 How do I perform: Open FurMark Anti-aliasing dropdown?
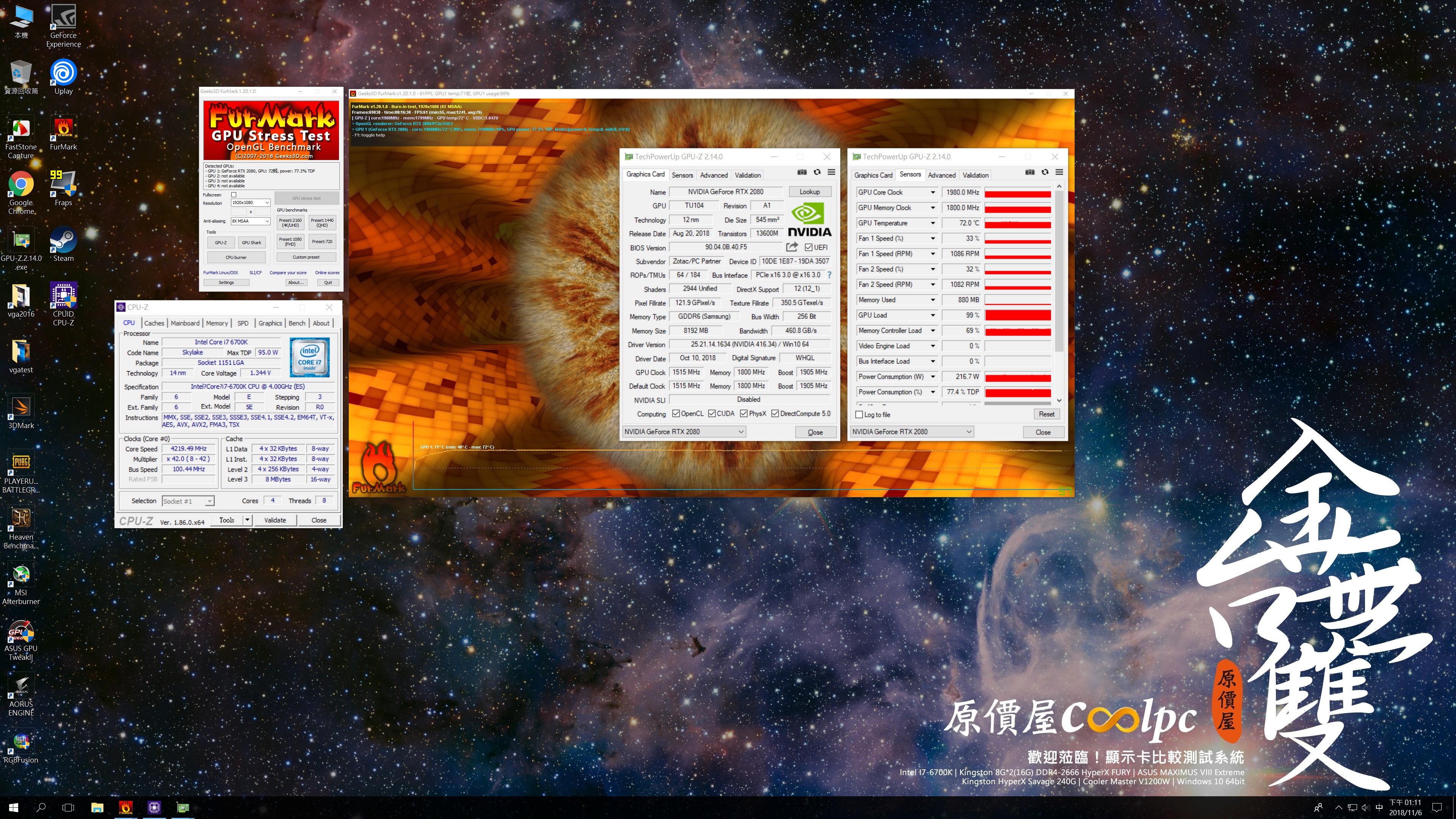coord(250,221)
